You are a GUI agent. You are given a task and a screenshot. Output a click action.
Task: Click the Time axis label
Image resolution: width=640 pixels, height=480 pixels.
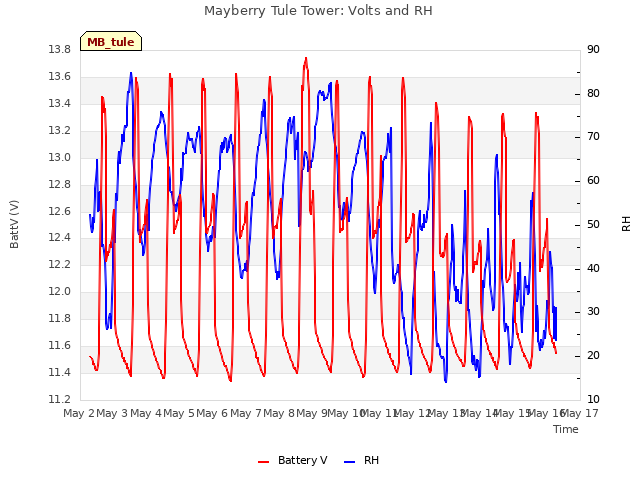pyautogui.click(x=566, y=429)
